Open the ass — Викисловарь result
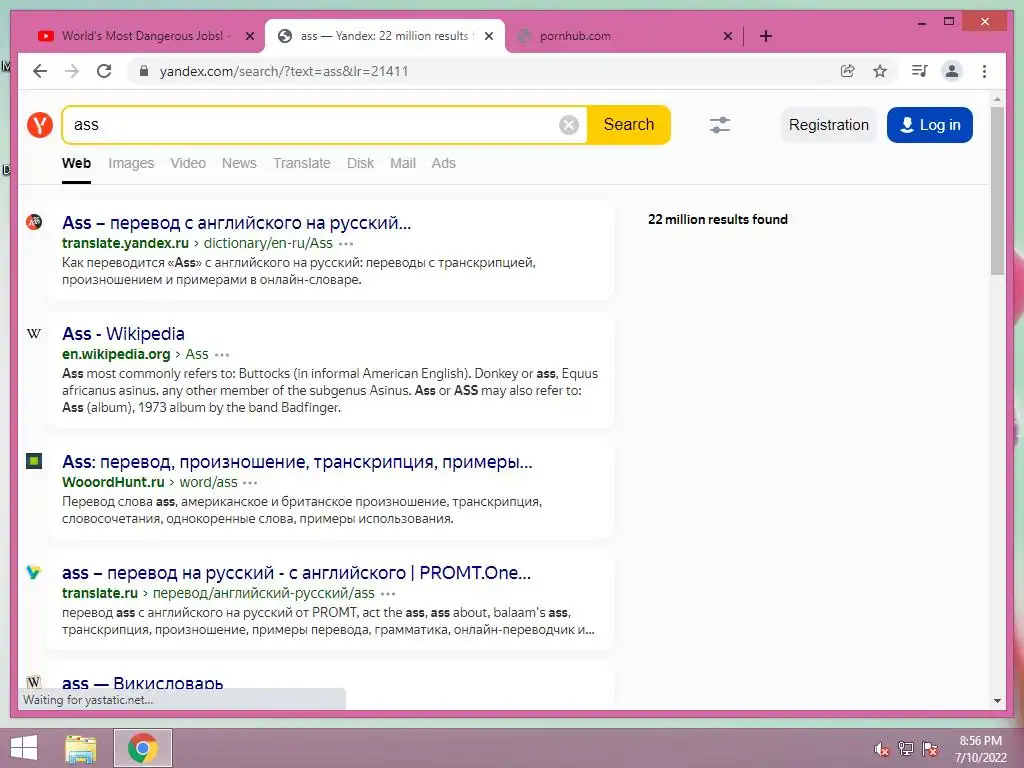This screenshot has width=1024, height=768. (142, 682)
